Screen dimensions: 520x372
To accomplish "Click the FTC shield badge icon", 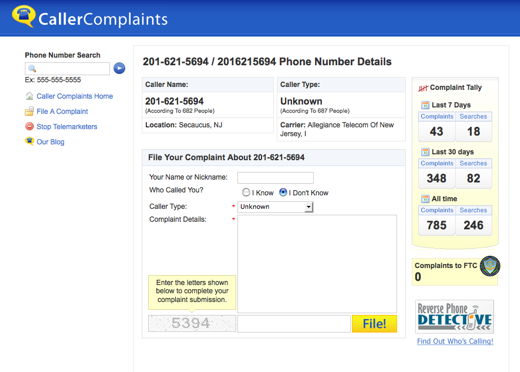I will coord(490,266).
